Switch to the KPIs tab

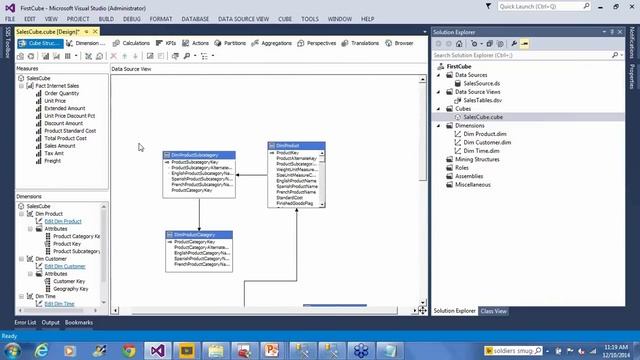click(x=166, y=43)
